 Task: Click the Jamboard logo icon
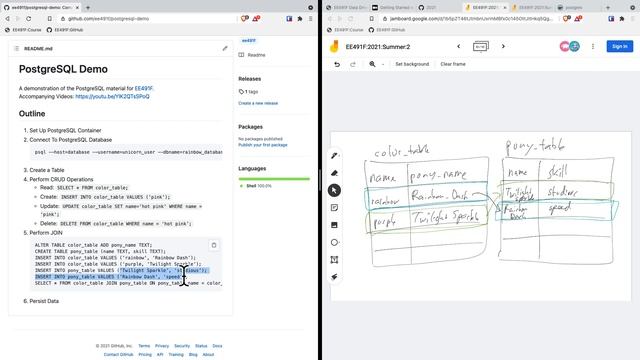[334, 47]
